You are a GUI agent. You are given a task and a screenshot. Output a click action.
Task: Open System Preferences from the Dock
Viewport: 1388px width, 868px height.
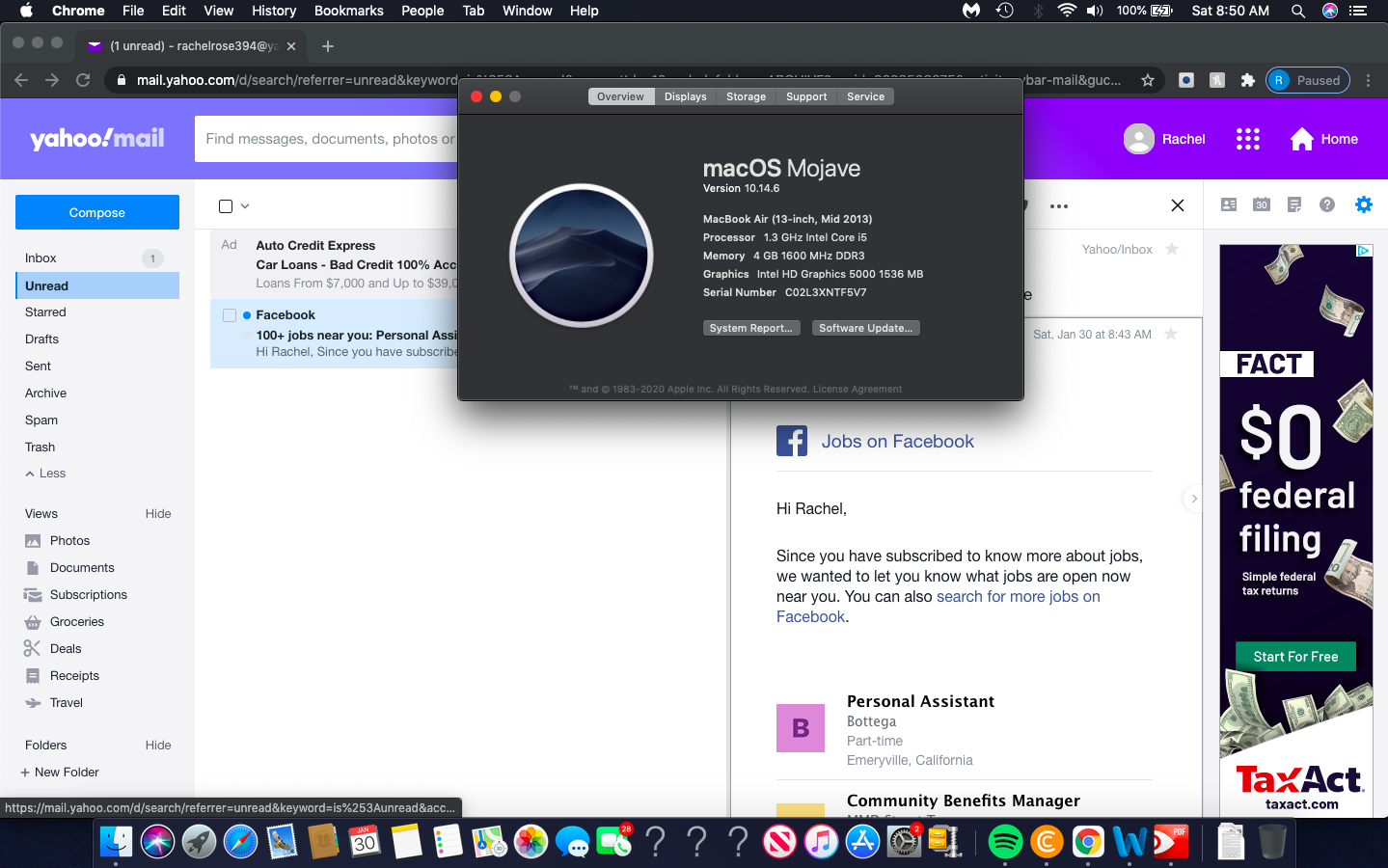(904, 841)
